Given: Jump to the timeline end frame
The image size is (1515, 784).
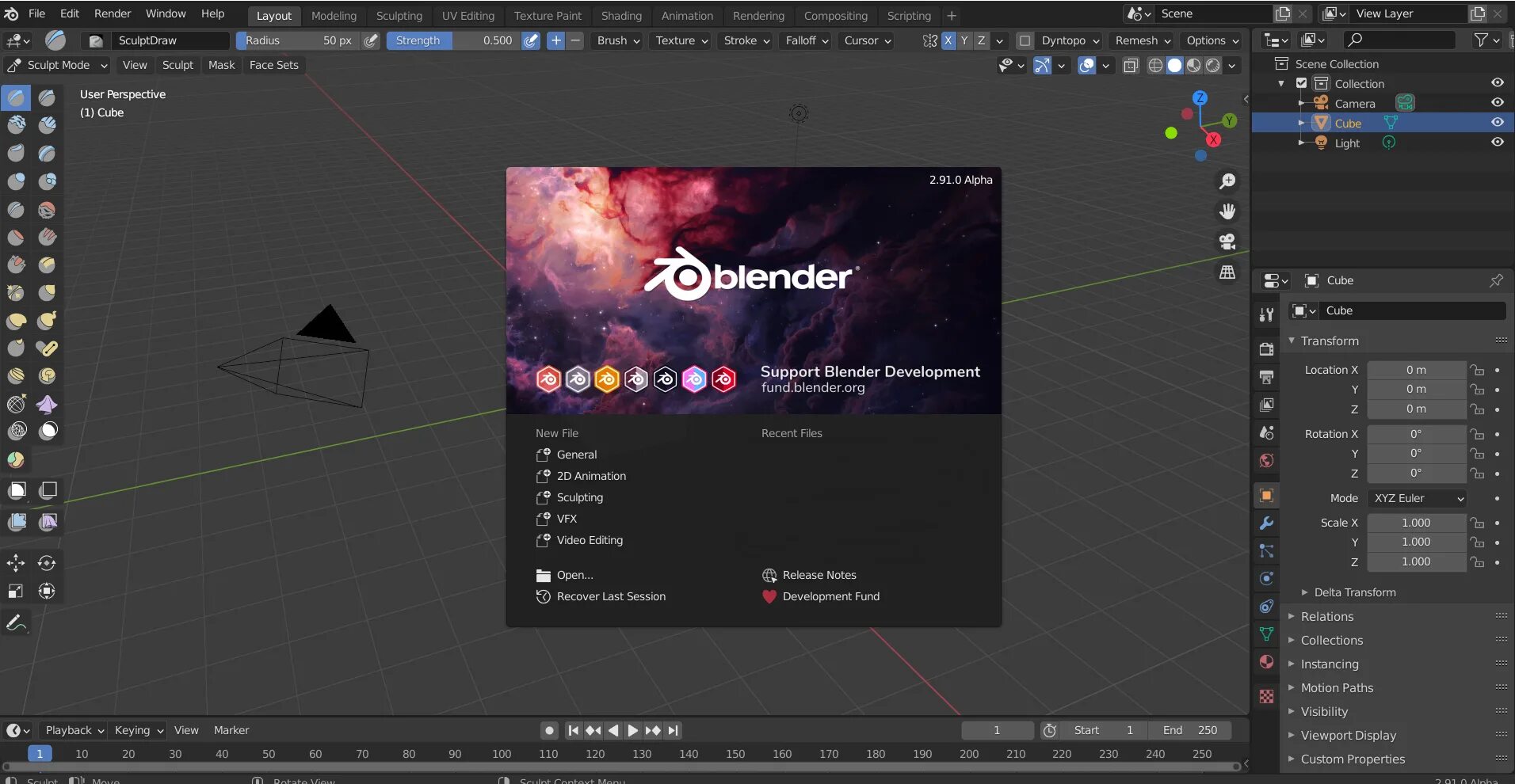Looking at the screenshot, I should pyautogui.click(x=674, y=730).
